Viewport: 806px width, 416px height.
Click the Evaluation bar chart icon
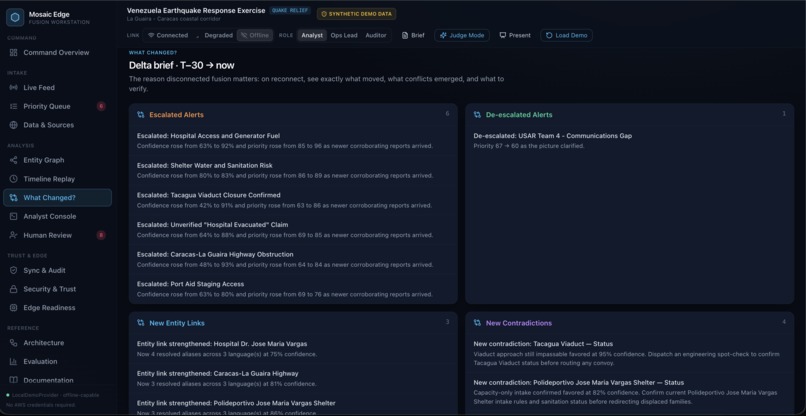coord(13,361)
